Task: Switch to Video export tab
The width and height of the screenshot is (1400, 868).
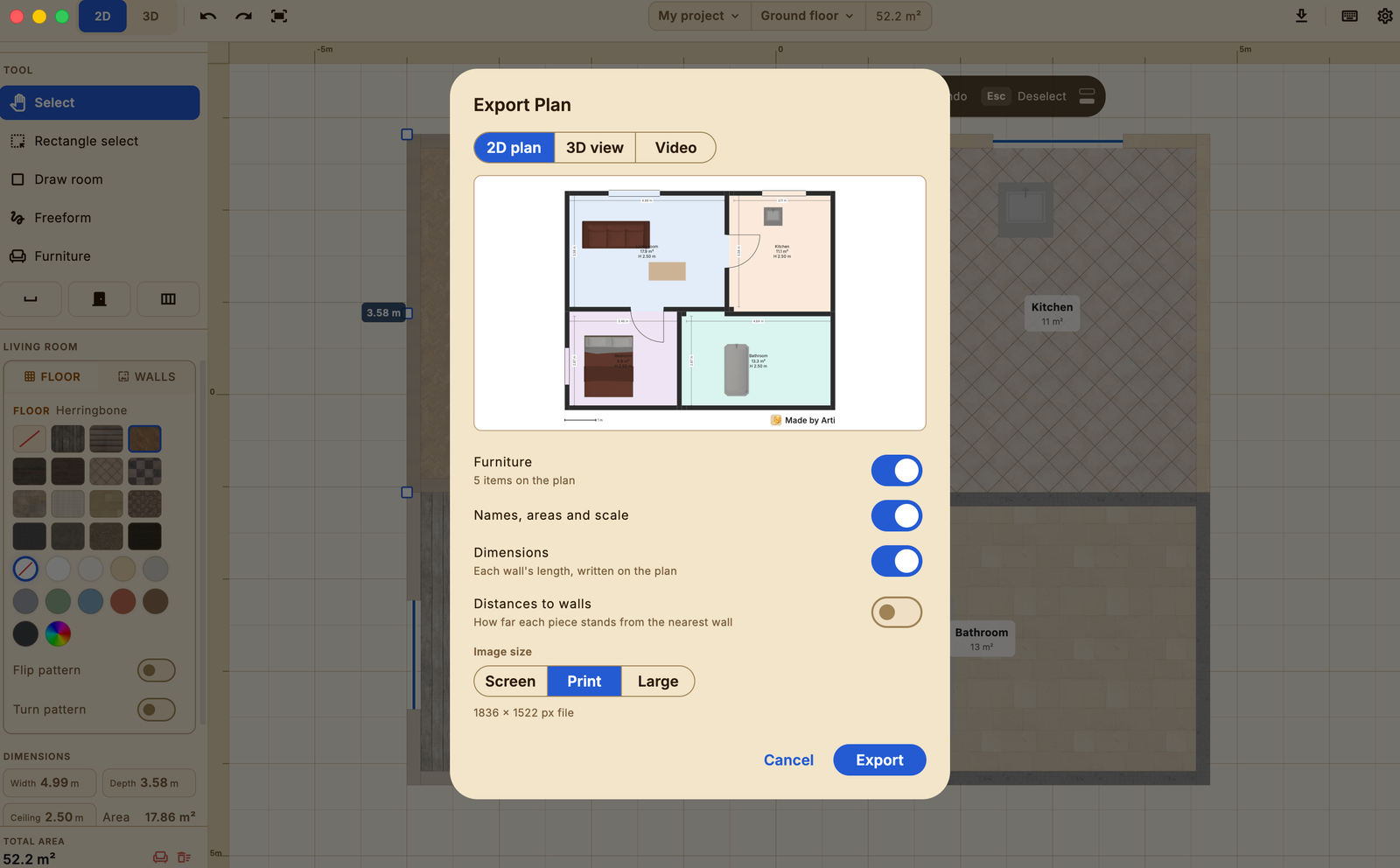Action: point(675,148)
